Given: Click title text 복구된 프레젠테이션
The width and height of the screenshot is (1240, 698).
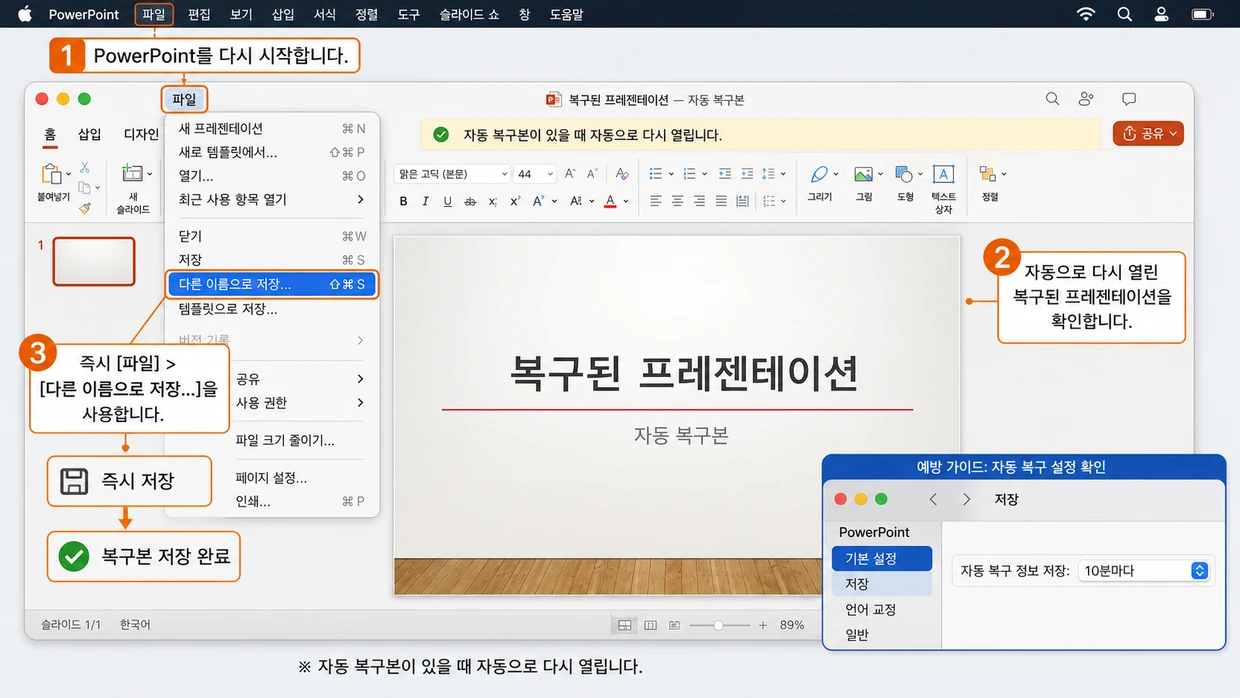Looking at the screenshot, I should point(685,372).
